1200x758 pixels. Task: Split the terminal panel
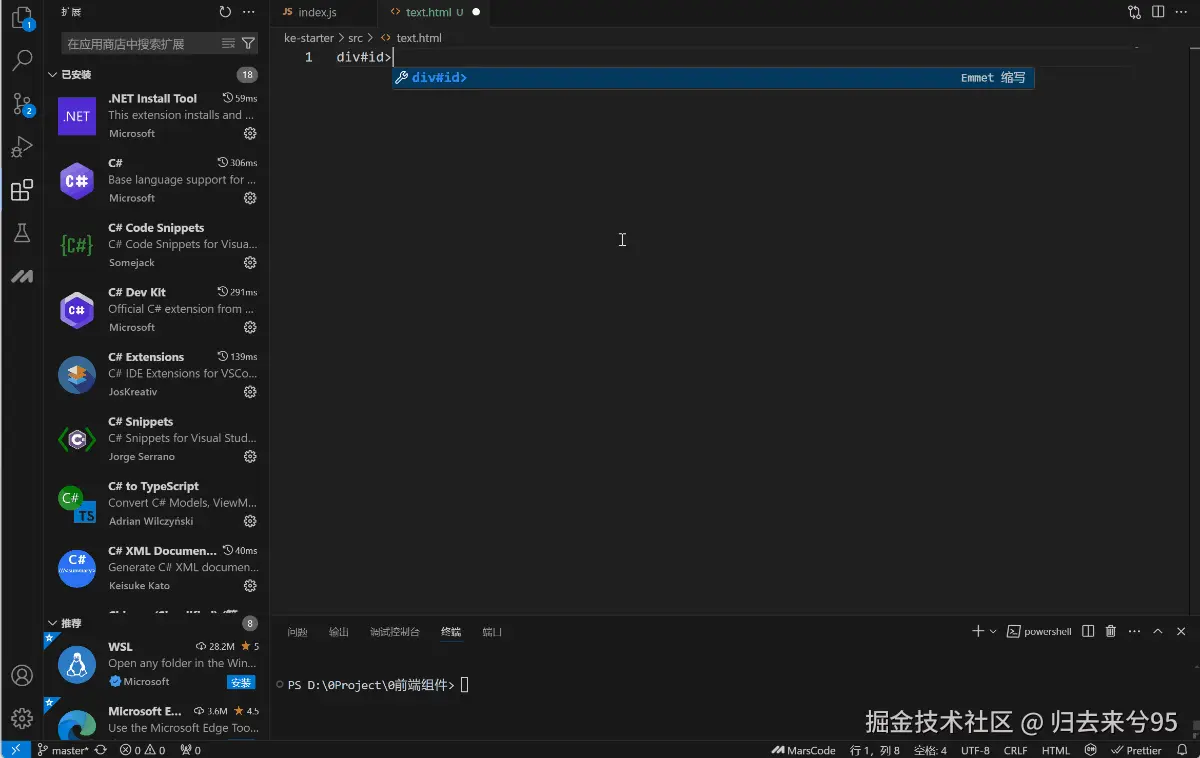(1088, 631)
